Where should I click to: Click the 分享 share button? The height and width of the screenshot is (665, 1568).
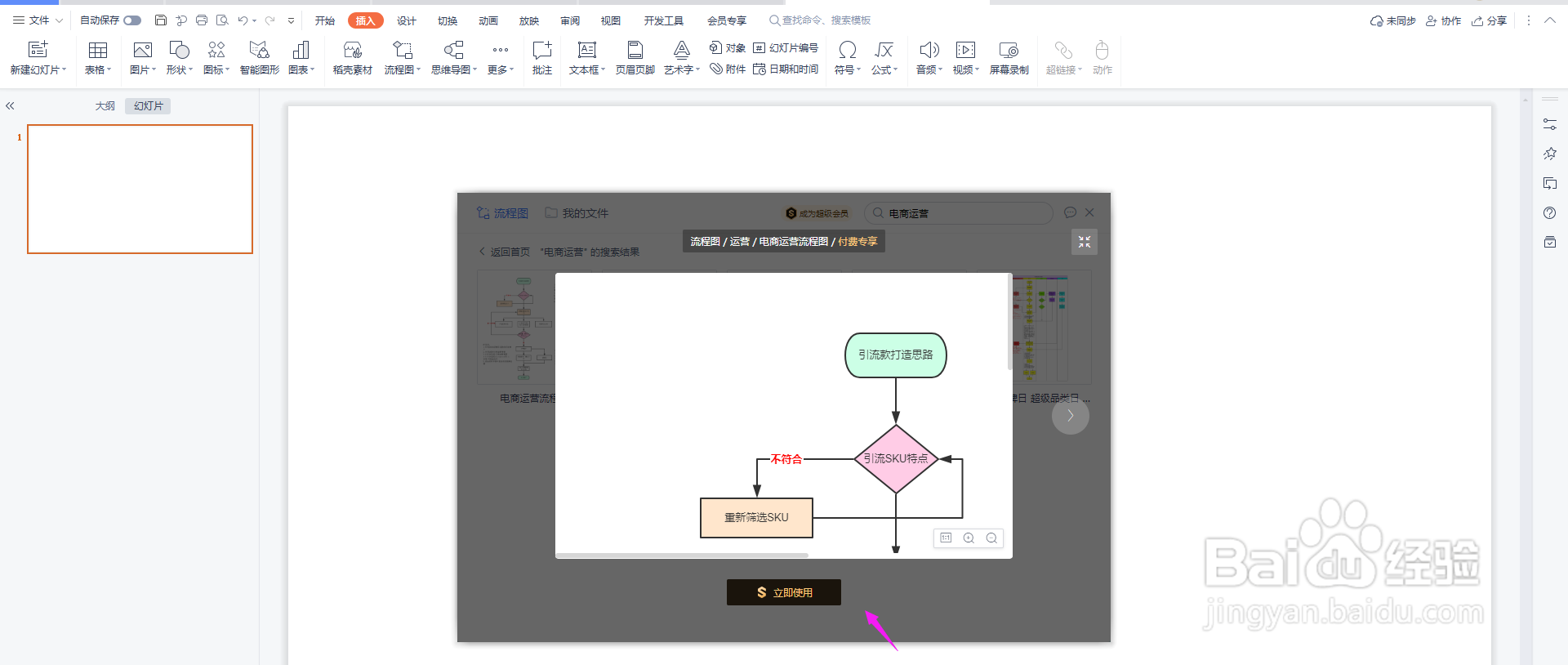point(1490,21)
